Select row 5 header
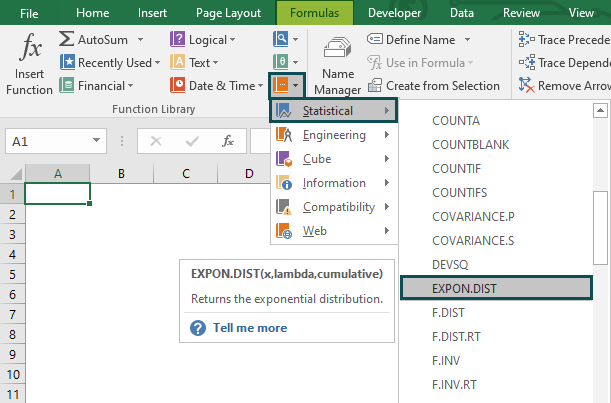 12,274
